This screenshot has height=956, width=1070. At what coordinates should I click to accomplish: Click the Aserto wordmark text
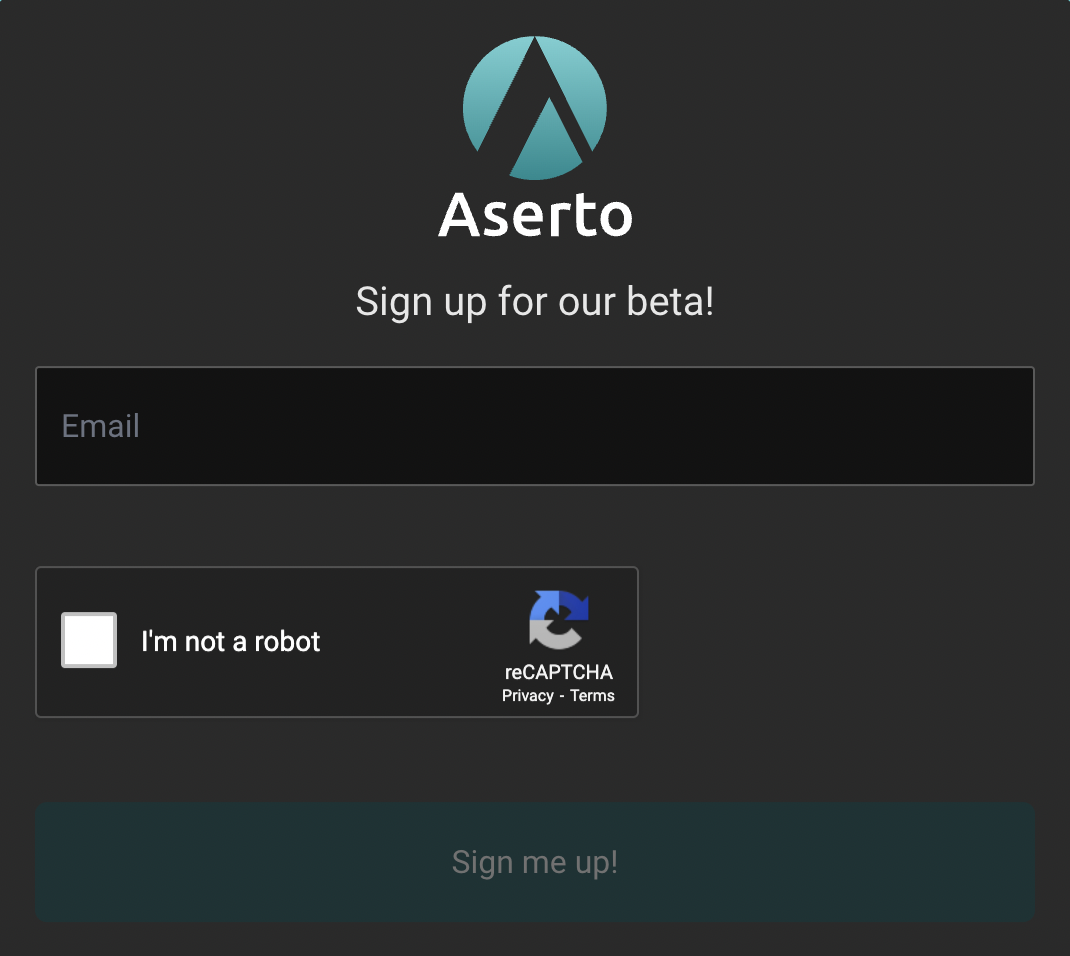[x=535, y=215]
